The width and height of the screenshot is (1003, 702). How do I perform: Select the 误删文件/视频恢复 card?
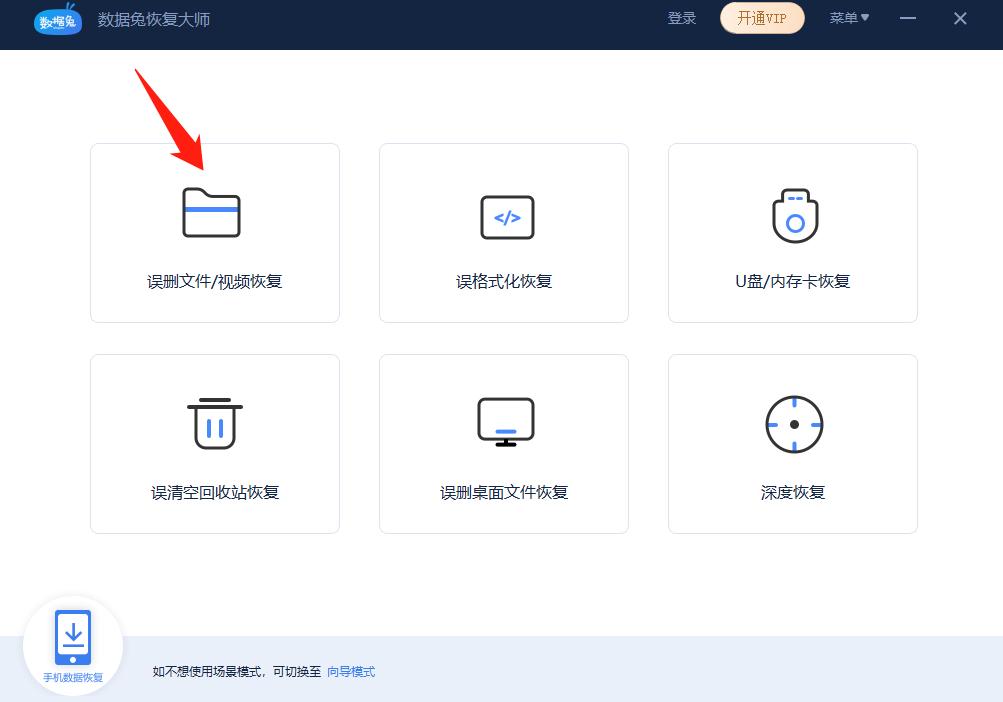click(x=214, y=232)
